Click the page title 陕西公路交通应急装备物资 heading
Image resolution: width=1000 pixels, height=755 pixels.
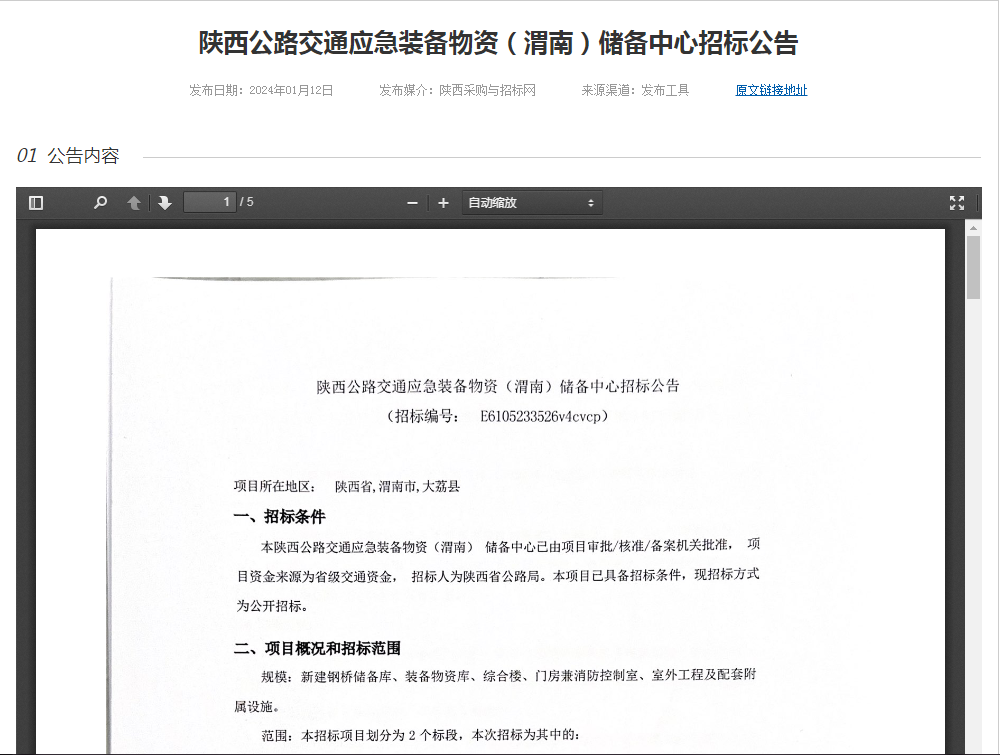tap(498, 44)
